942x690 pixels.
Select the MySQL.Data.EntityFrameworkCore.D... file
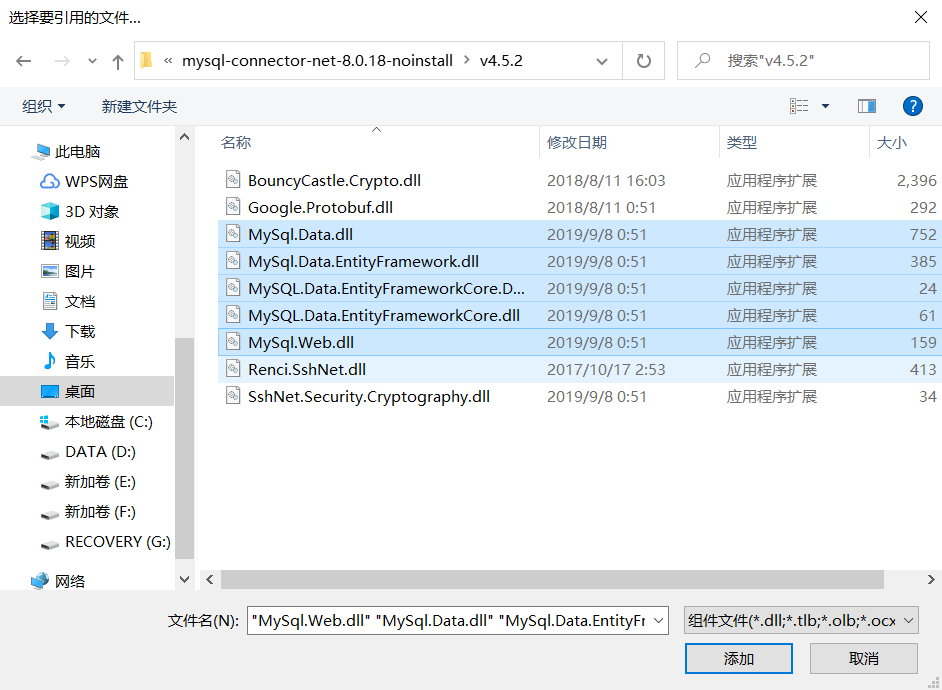point(580,288)
